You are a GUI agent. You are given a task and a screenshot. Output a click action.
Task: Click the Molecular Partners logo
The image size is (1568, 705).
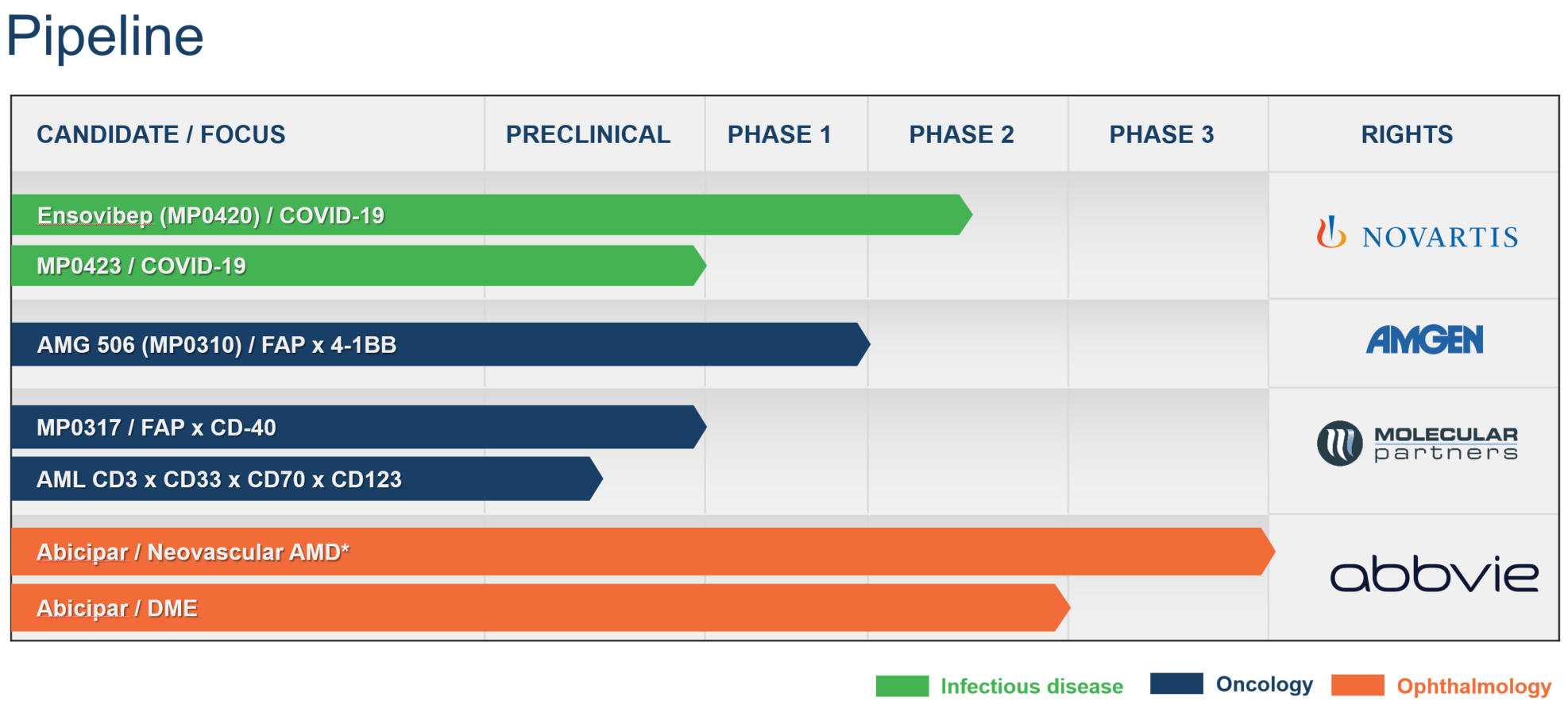pyautogui.click(x=1417, y=444)
